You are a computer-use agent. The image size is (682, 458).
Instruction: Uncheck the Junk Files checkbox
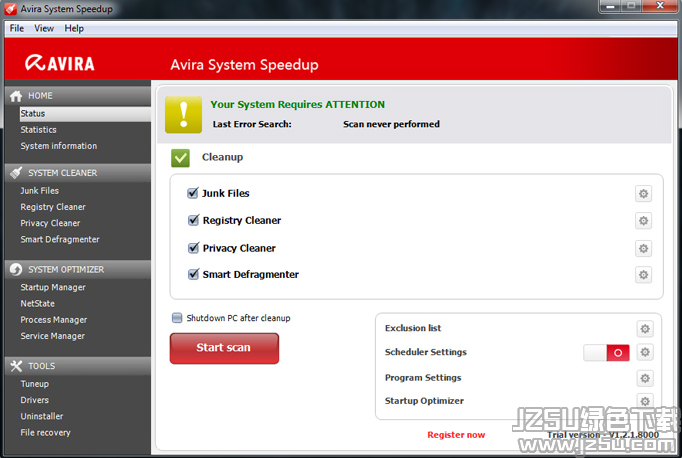point(193,193)
